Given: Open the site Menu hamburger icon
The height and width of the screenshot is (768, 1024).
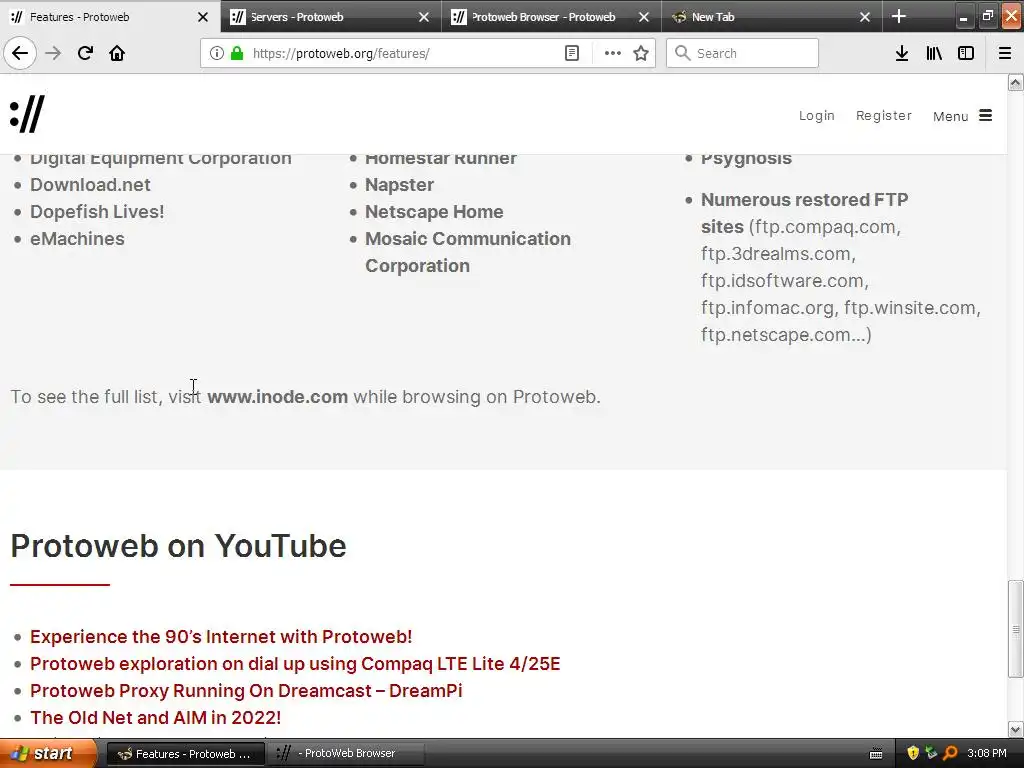Looking at the screenshot, I should 985,116.
